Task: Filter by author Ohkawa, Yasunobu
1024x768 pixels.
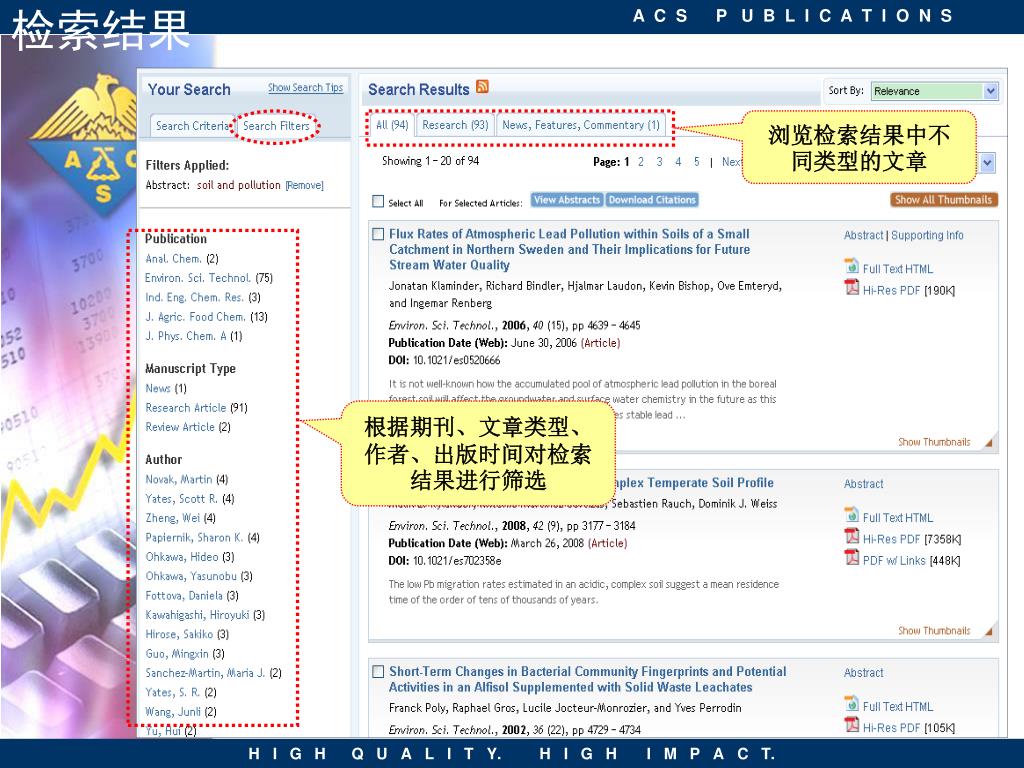Action: pos(191,577)
